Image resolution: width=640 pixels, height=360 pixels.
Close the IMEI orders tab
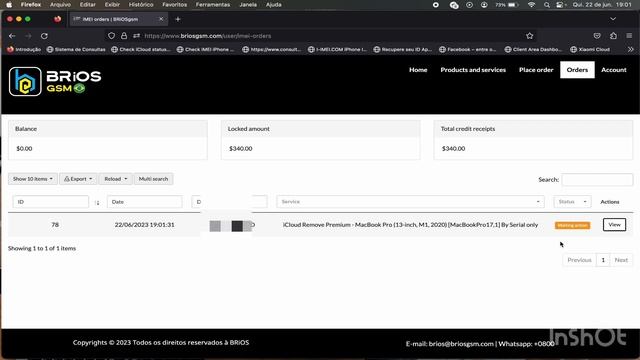click(x=161, y=19)
